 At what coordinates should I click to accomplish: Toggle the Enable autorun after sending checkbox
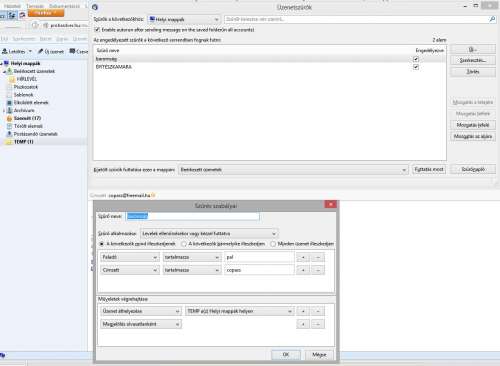pos(97,30)
